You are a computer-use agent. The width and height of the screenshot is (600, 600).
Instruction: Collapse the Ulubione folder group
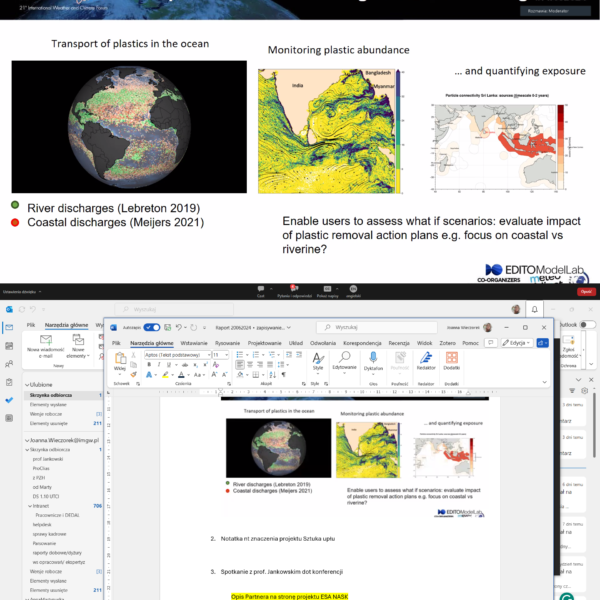coord(27,385)
